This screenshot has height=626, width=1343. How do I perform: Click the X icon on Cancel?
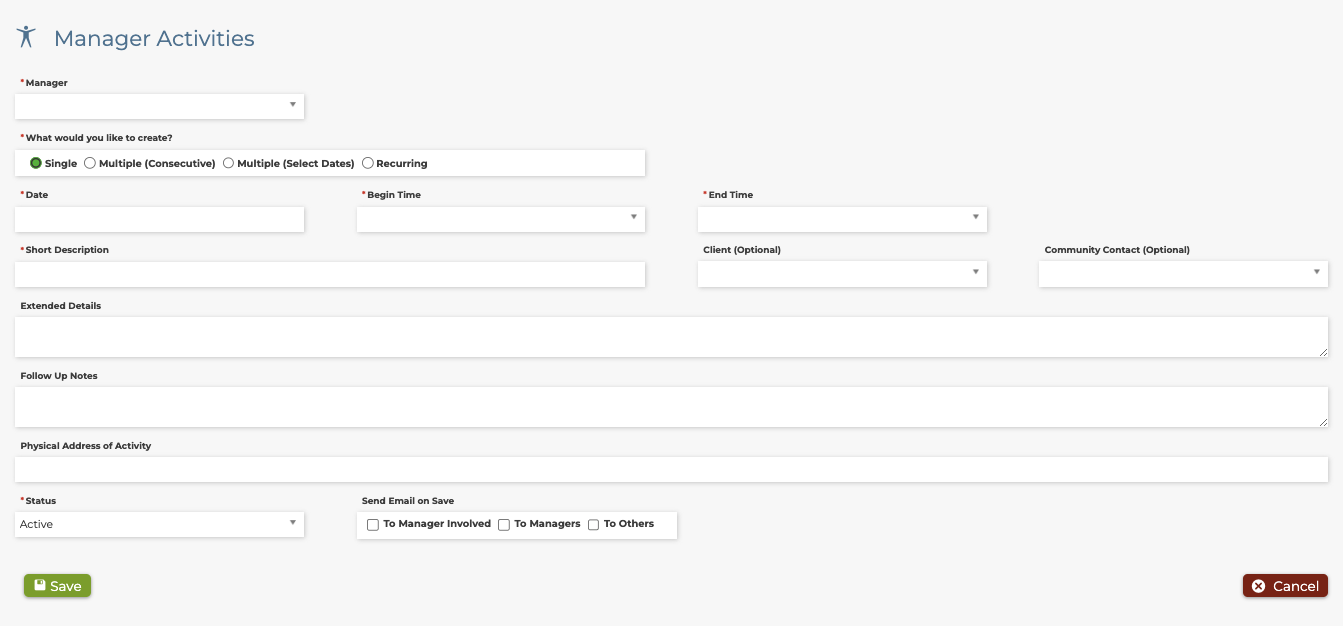tap(1258, 586)
